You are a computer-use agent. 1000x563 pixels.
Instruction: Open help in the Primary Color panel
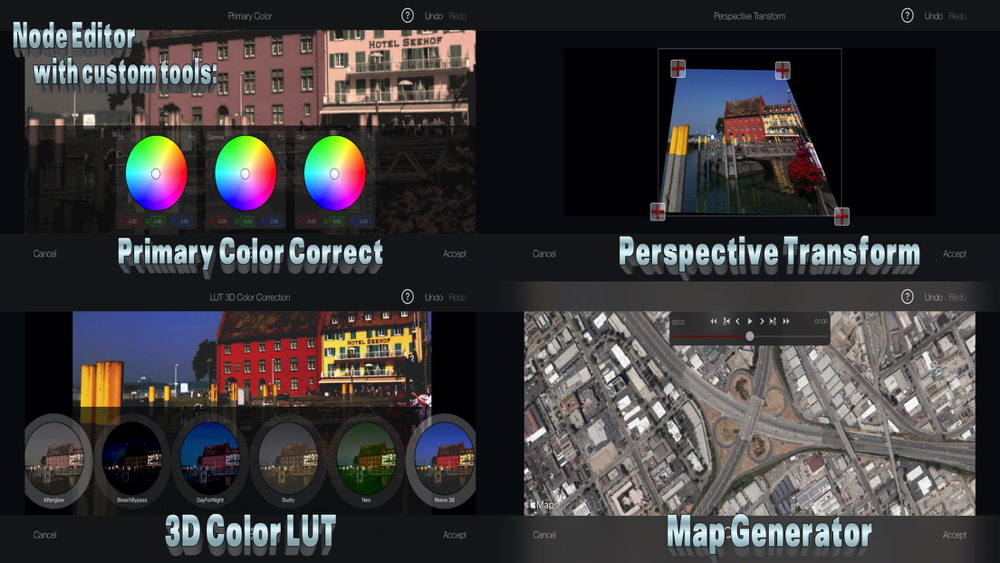[x=408, y=16]
